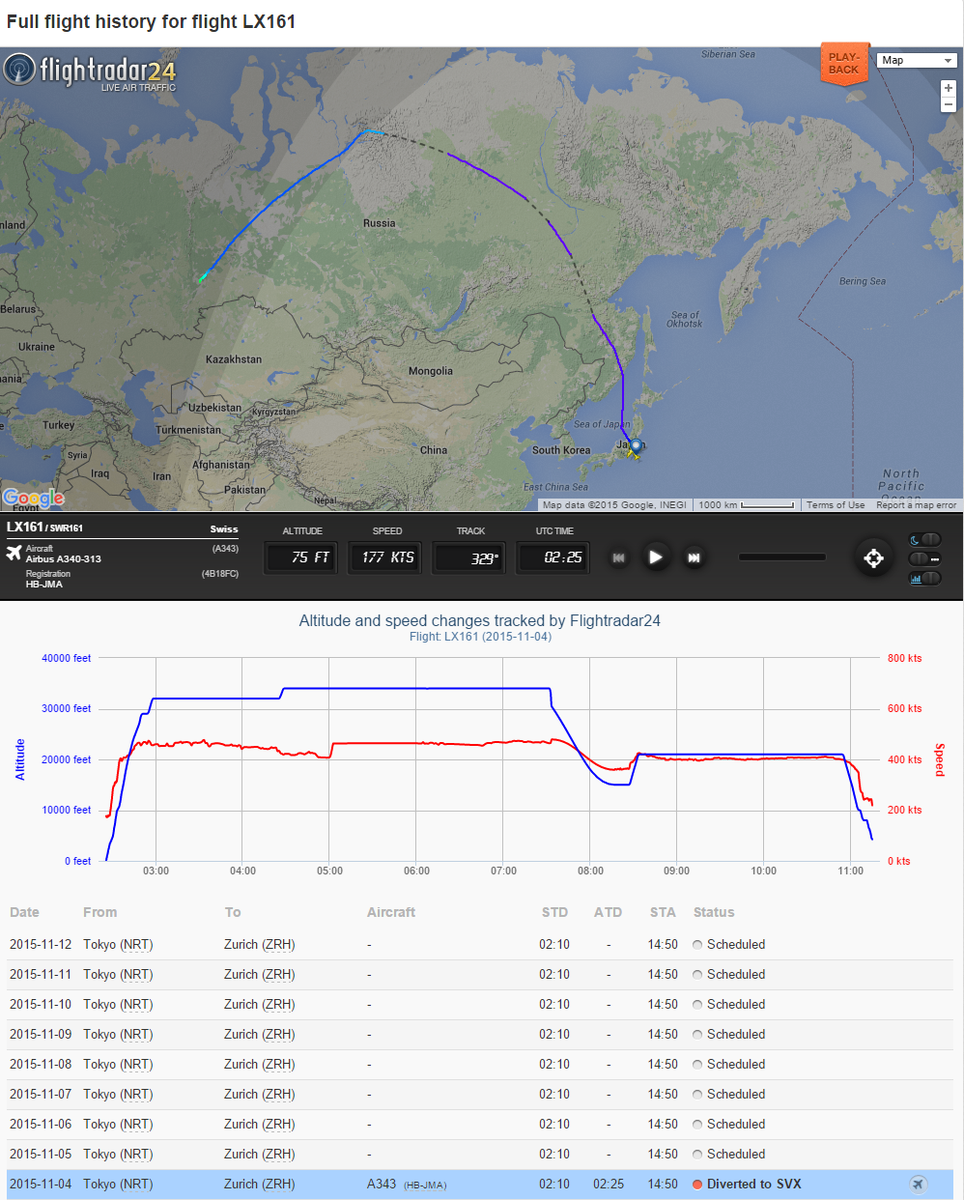Click ATD value 02:25 in highlighted row
The height and width of the screenshot is (1200, 964).
609,1184
